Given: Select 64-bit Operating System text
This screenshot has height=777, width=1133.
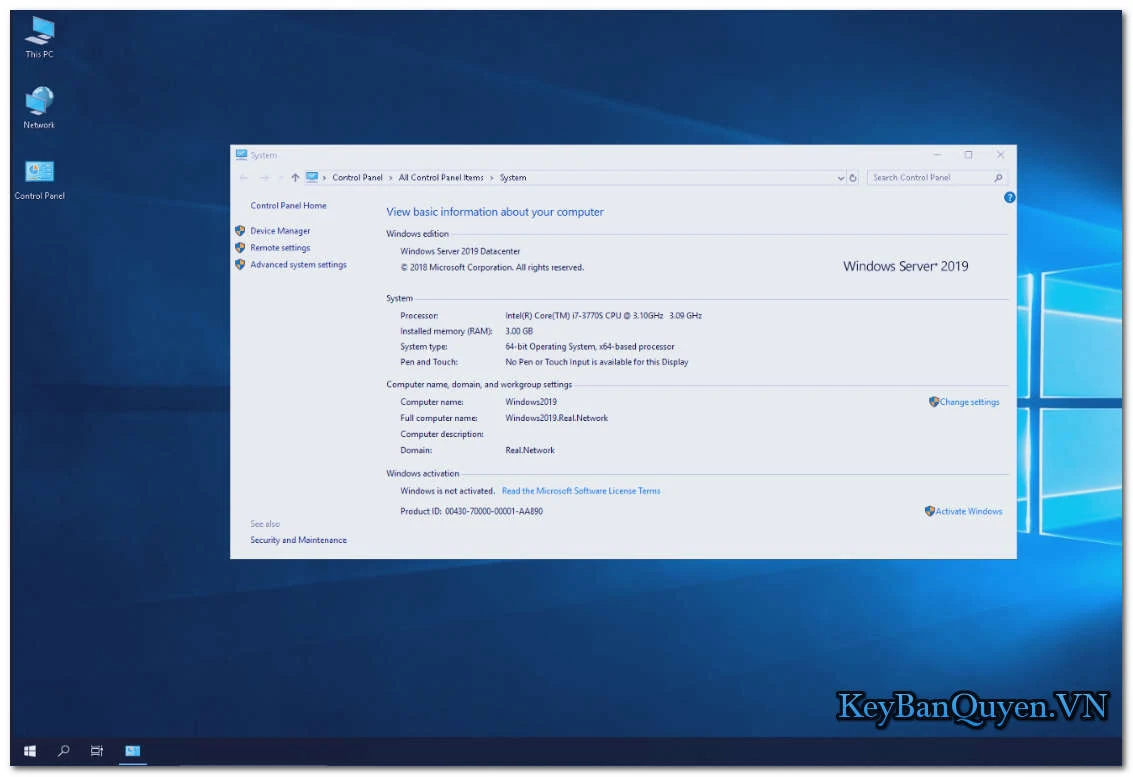Looking at the screenshot, I should [x=590, y=347].
